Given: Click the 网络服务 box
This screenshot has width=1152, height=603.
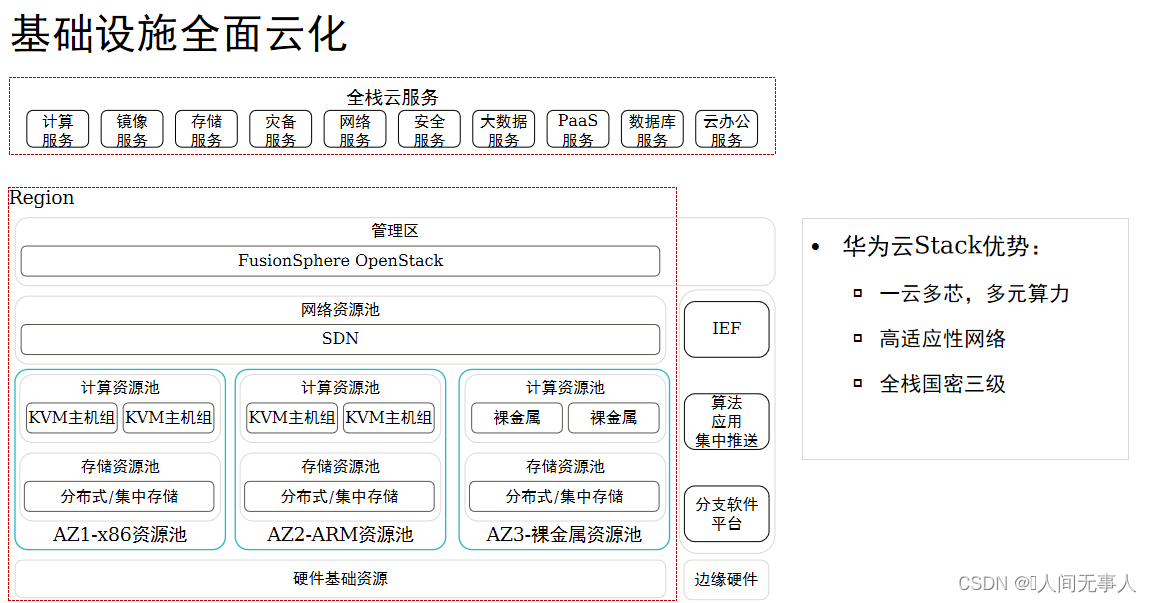Looking at the screenshot, I should (x=355, y=129).
